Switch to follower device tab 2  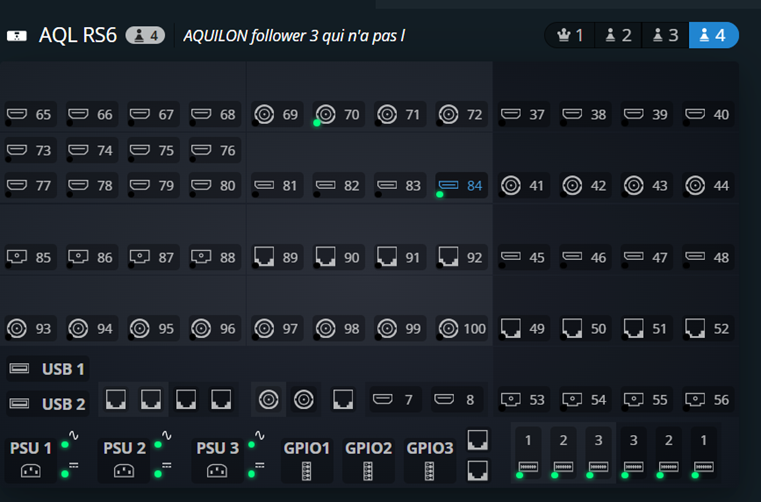tap(618, 35)
